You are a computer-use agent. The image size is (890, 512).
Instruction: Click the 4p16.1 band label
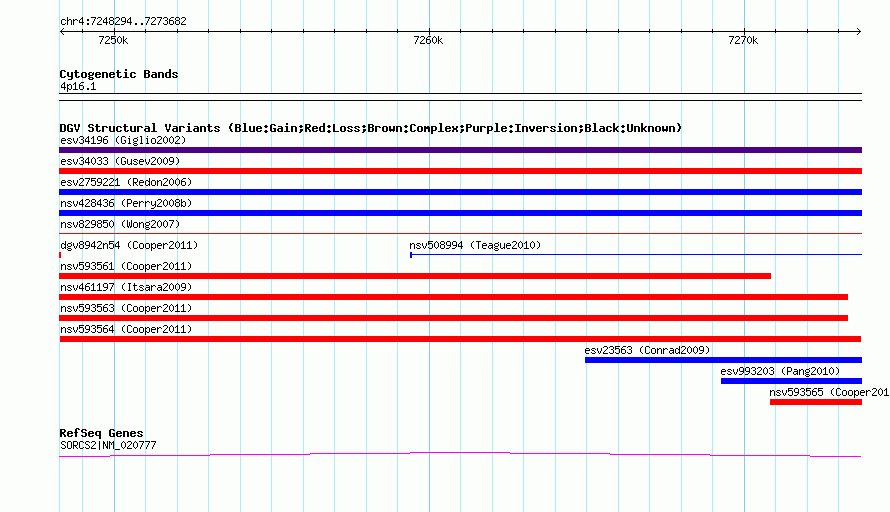[x=78, y=86]
